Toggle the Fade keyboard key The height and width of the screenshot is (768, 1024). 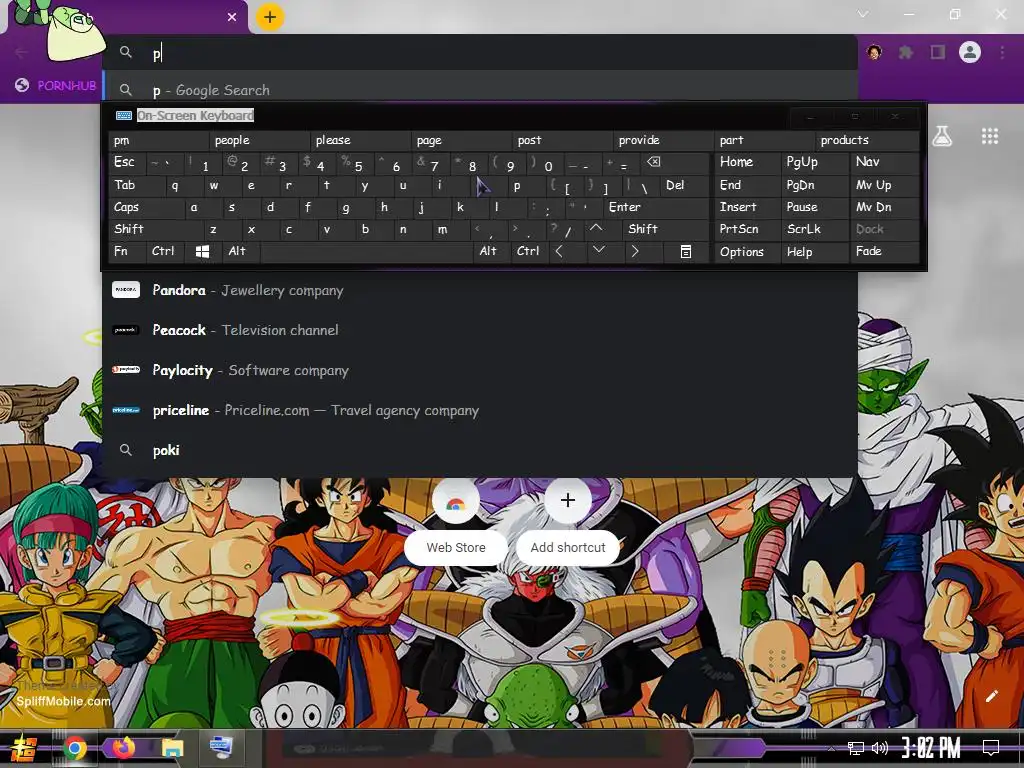(x=884, y=251)
